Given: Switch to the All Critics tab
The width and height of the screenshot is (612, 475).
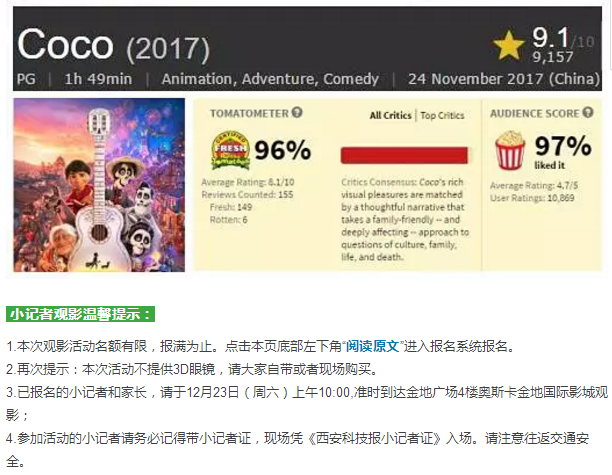Looking at the screenshot, I should [390, 116].
